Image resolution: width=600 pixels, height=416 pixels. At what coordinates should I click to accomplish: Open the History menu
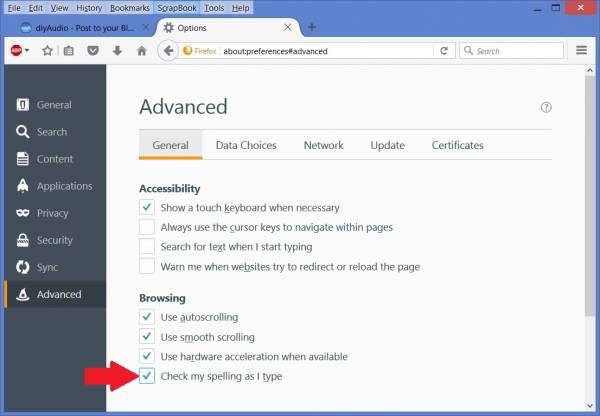[x=89, y=8]
